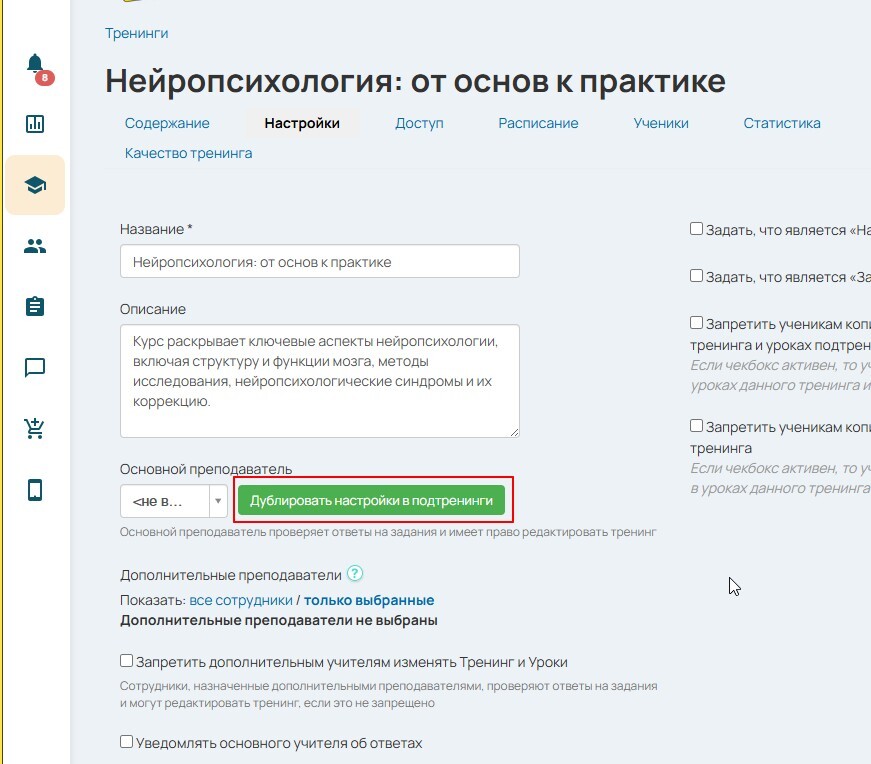Toggle Уведомлять основного учителя об ответах checkbox
The height and width of the screenshot is (764, 871).
[127, 742]
